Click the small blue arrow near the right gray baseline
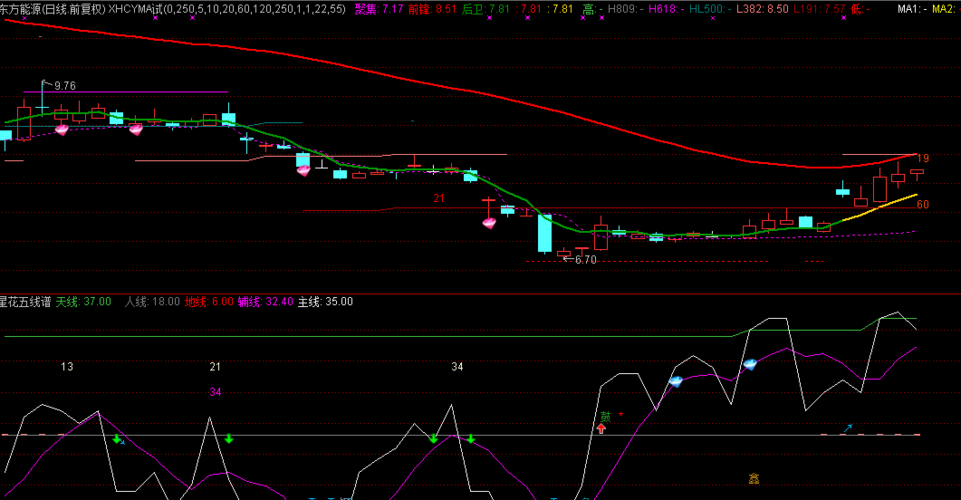 [848, 428]
